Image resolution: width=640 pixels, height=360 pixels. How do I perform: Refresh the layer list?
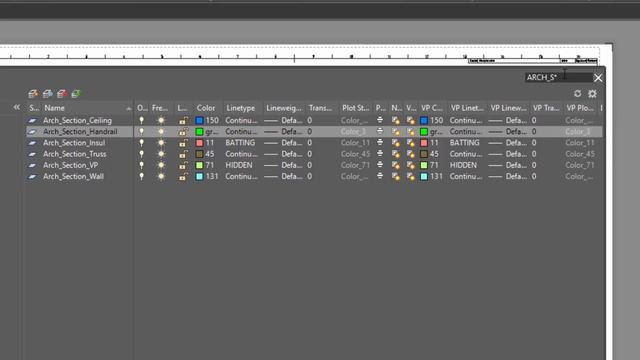click(577, 93)
